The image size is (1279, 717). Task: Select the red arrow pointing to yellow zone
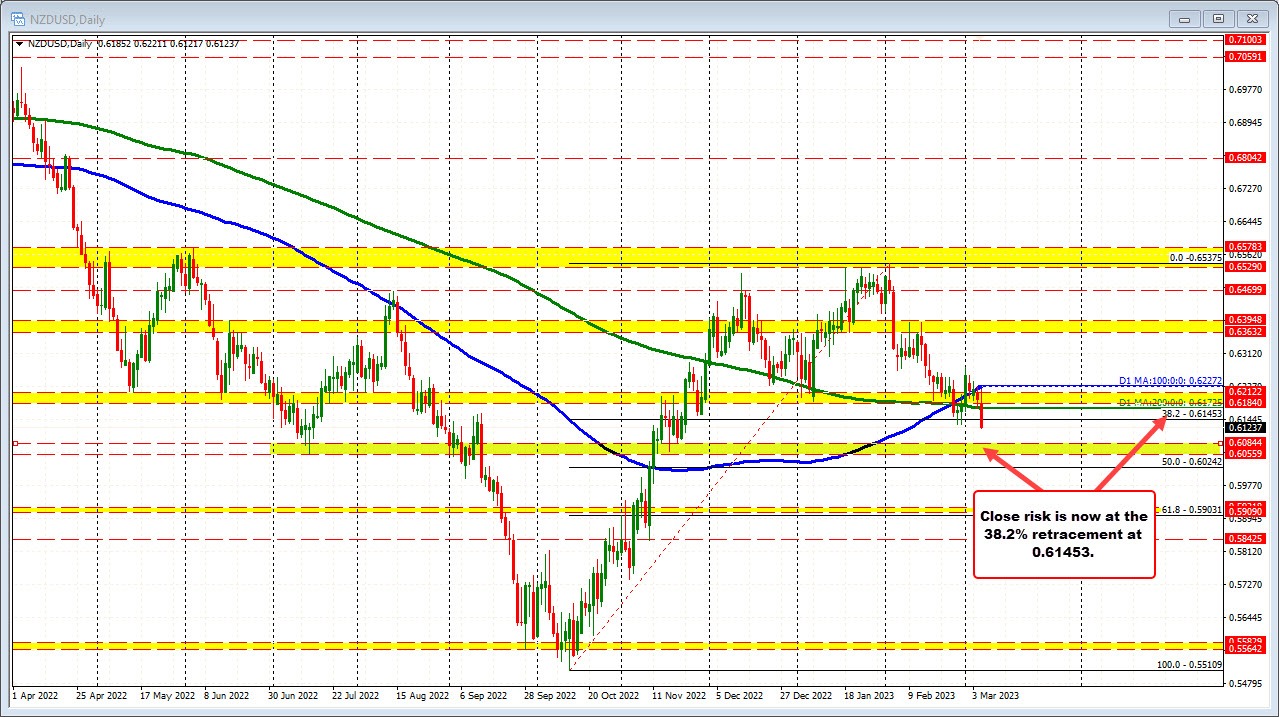pyautogui.click(x=1010, y=469)
